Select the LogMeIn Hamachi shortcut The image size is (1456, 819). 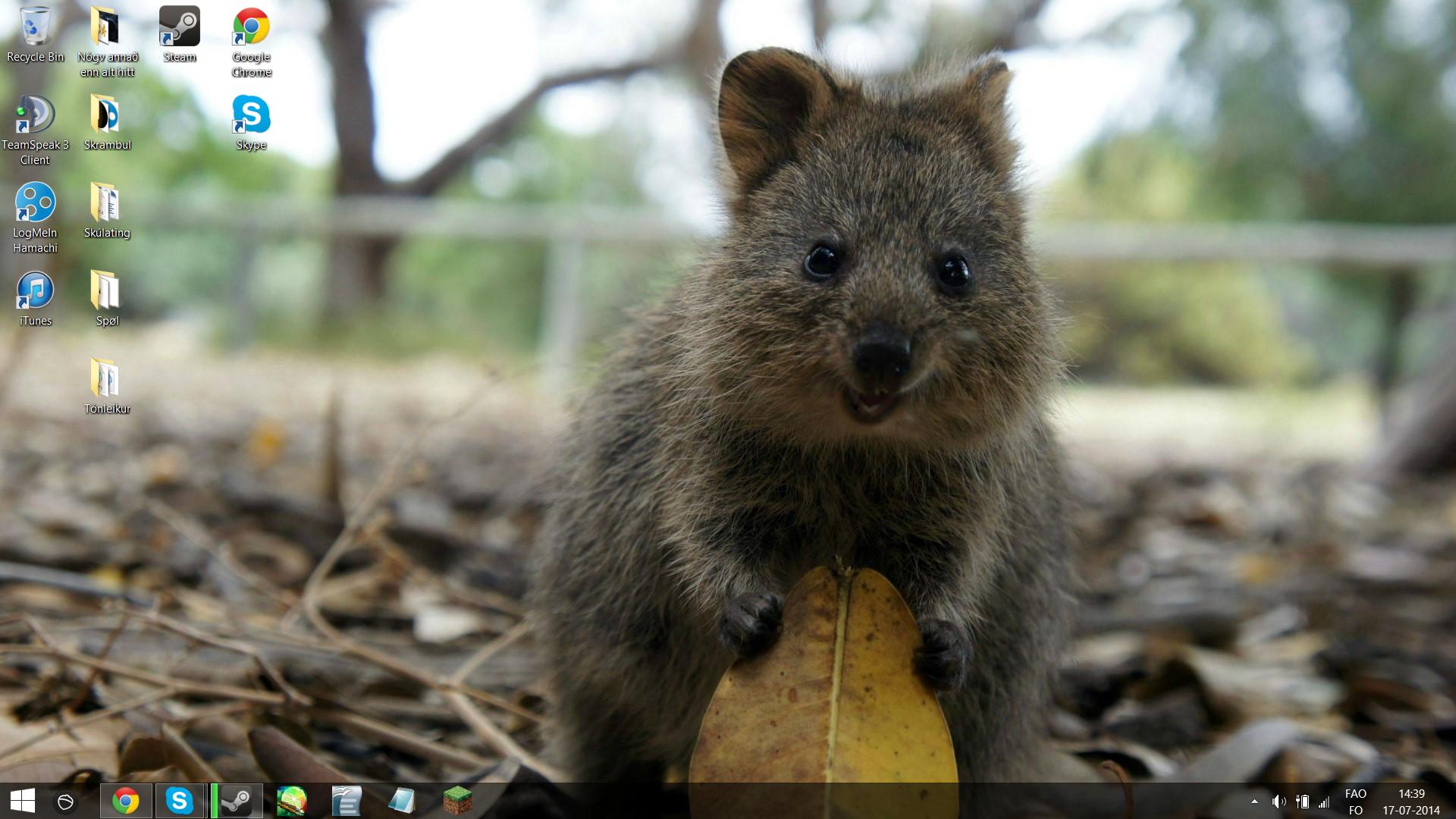point(35,218)
